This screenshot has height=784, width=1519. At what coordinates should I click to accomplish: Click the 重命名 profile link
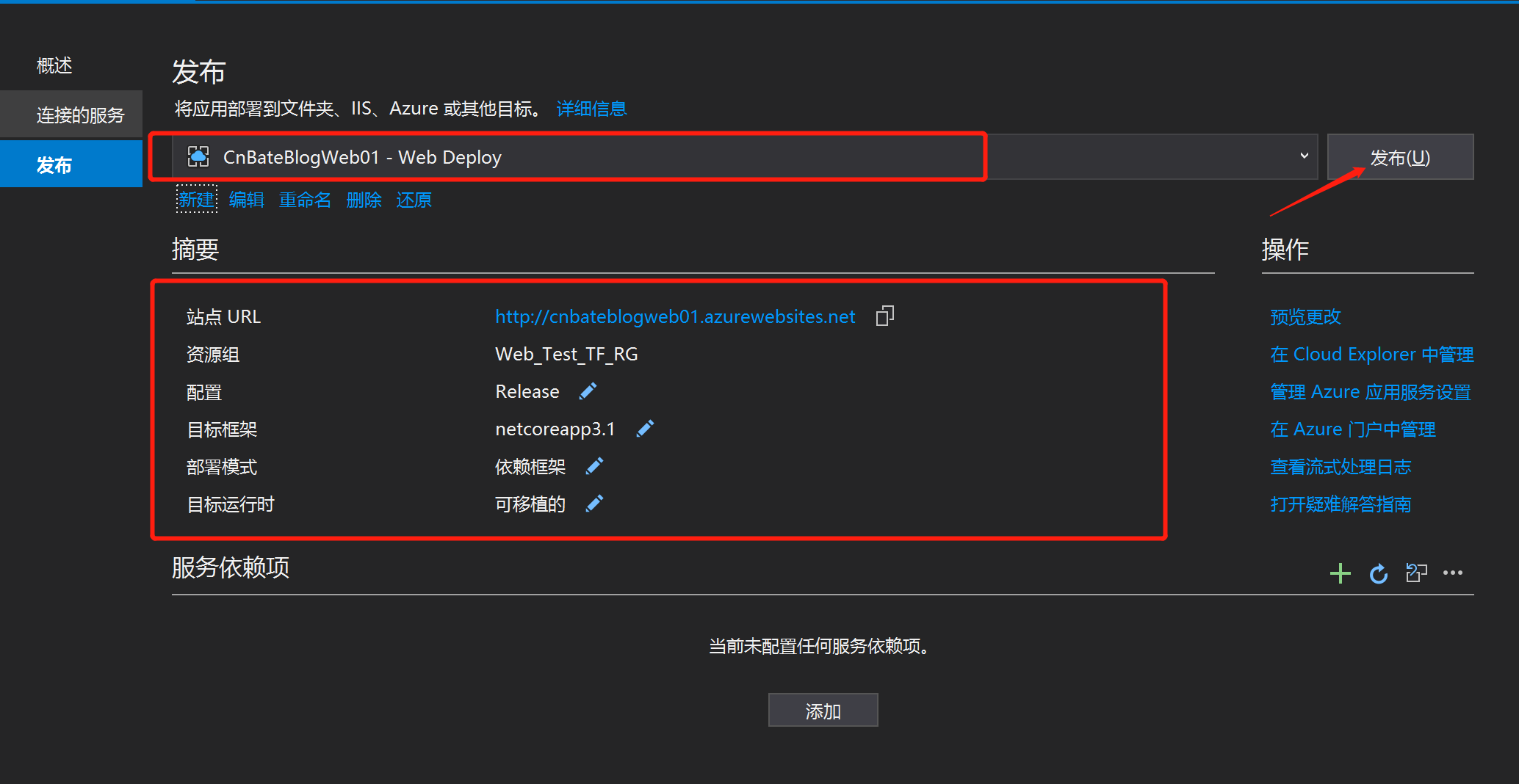[305, 200]
